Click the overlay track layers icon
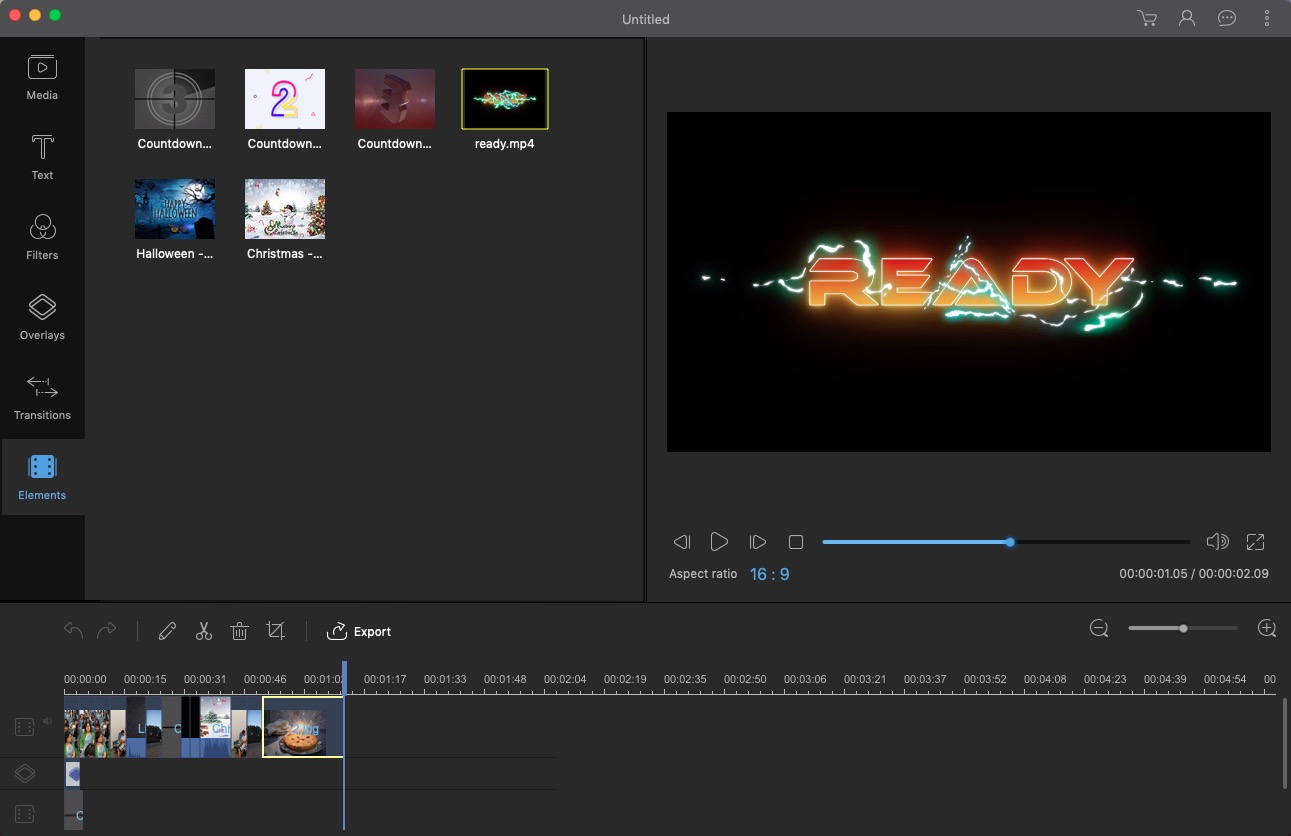Screen dimensions: 1291x836 [25, 773]
